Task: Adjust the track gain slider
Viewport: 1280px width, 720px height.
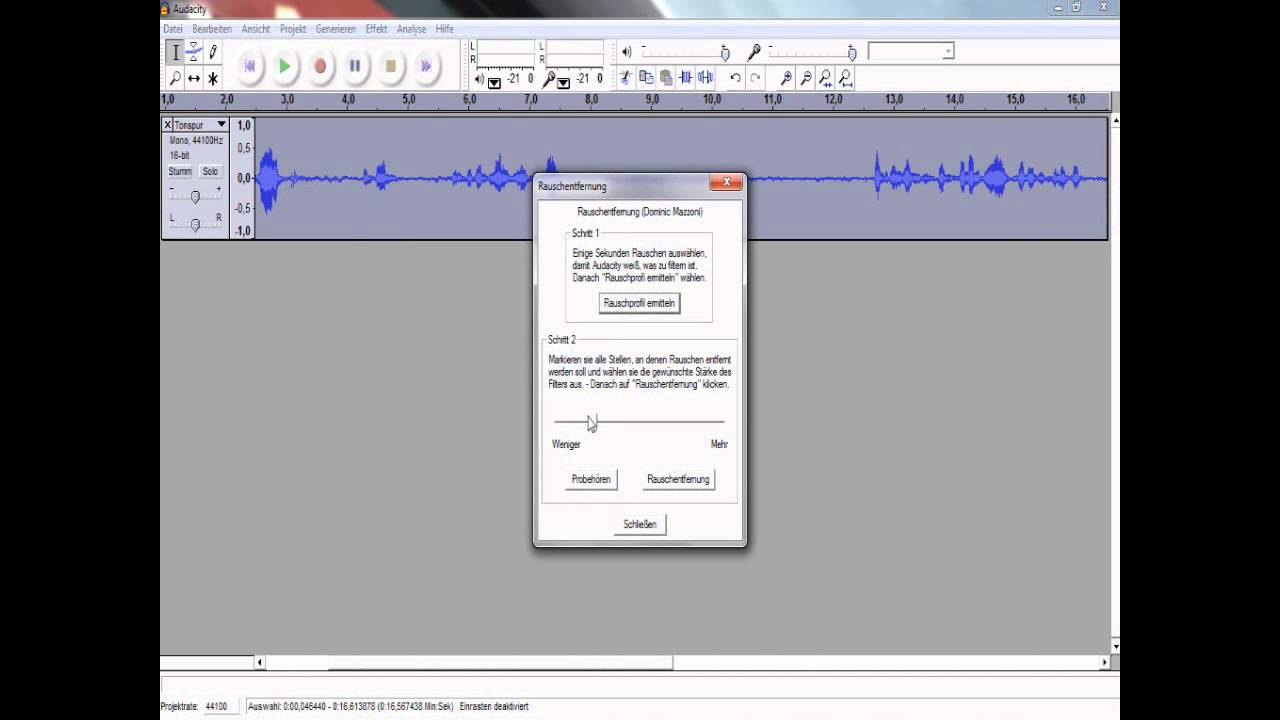Action: tap(195, 196)
